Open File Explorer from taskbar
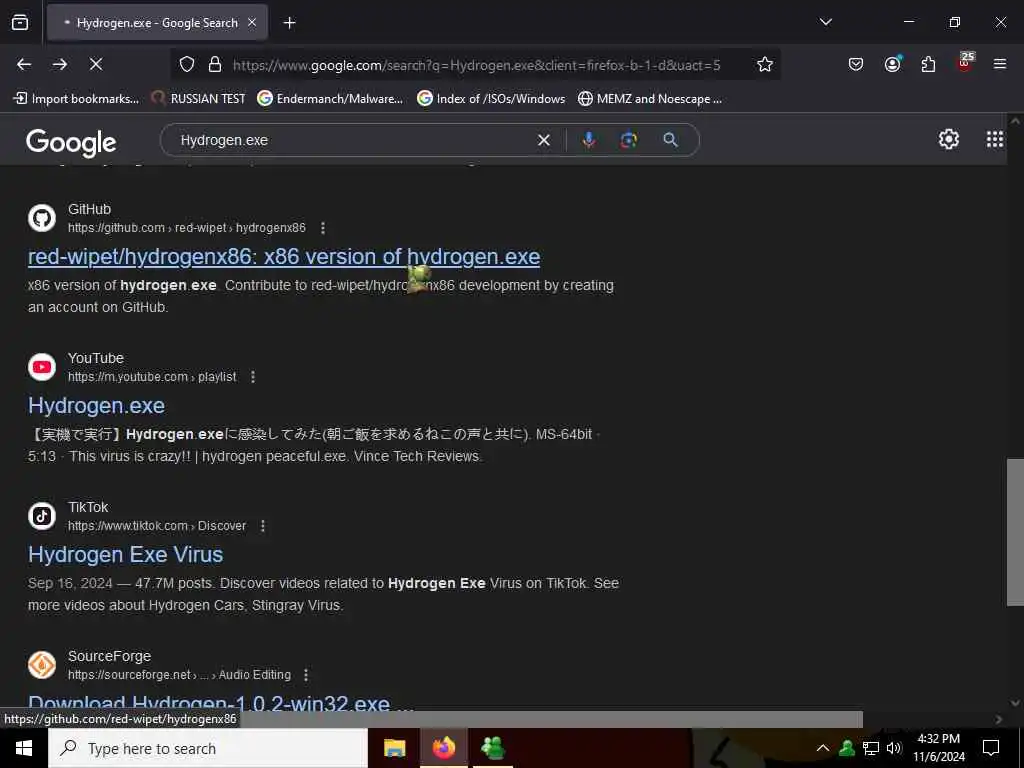 click(x=394, y=748)
